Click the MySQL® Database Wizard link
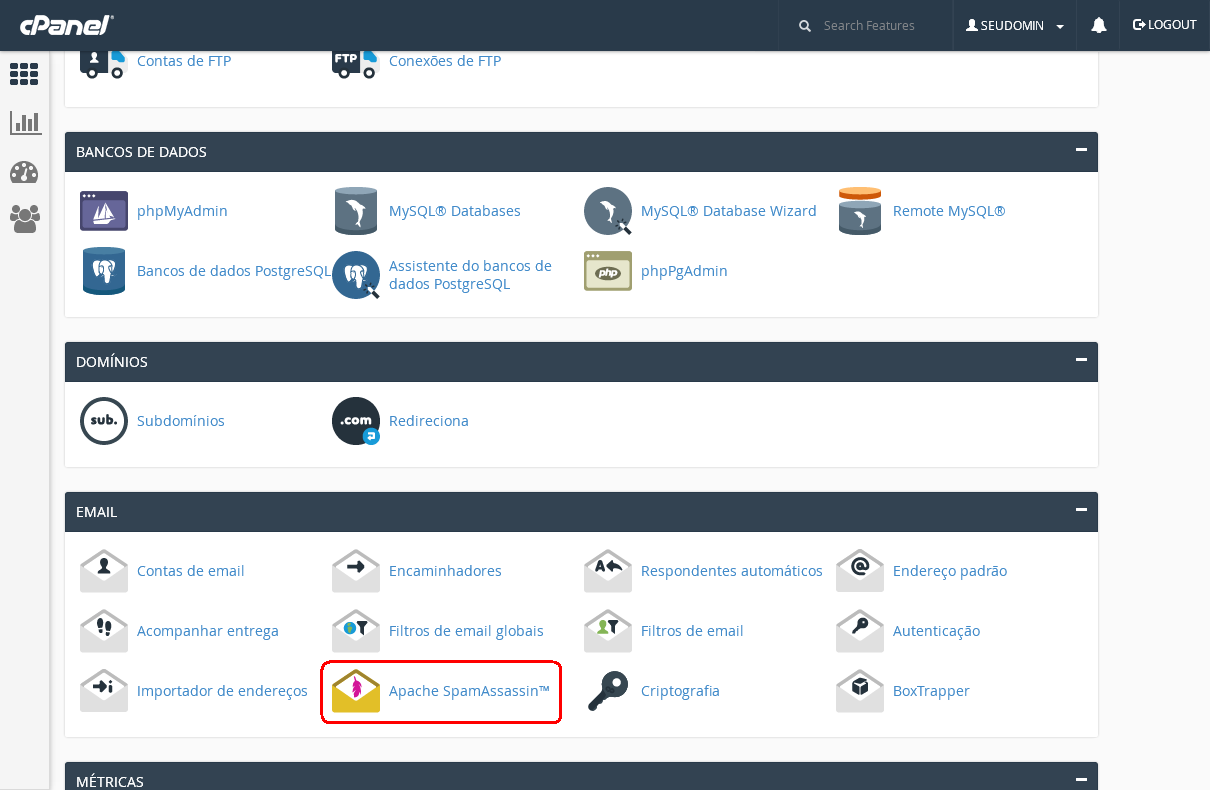This screenshot has width=1210, height=790. click(x=729, y=211)
